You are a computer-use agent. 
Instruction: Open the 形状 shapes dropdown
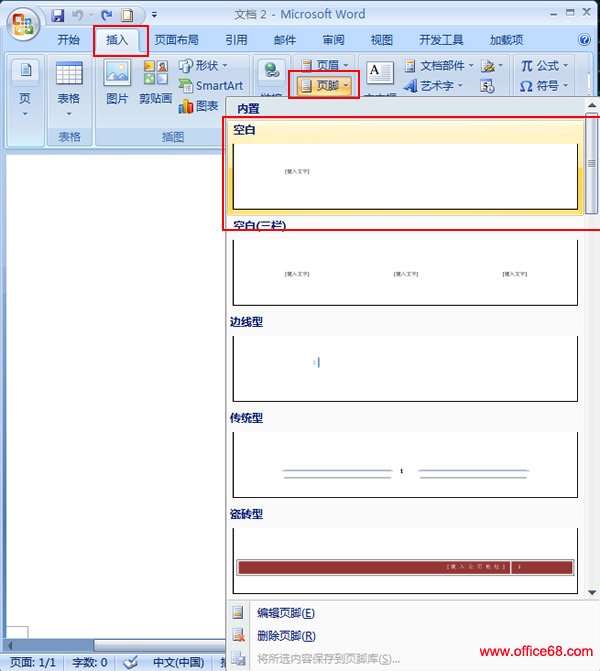click(203, 65)
